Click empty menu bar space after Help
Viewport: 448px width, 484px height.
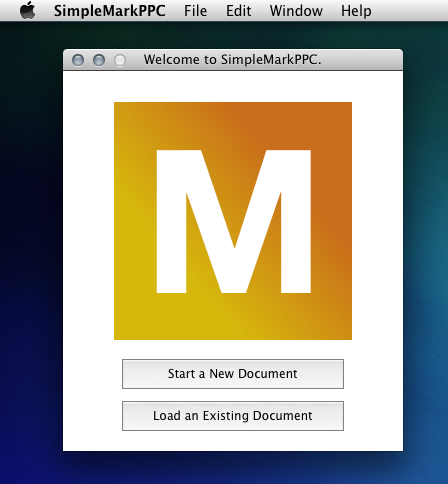click(410, 11)
